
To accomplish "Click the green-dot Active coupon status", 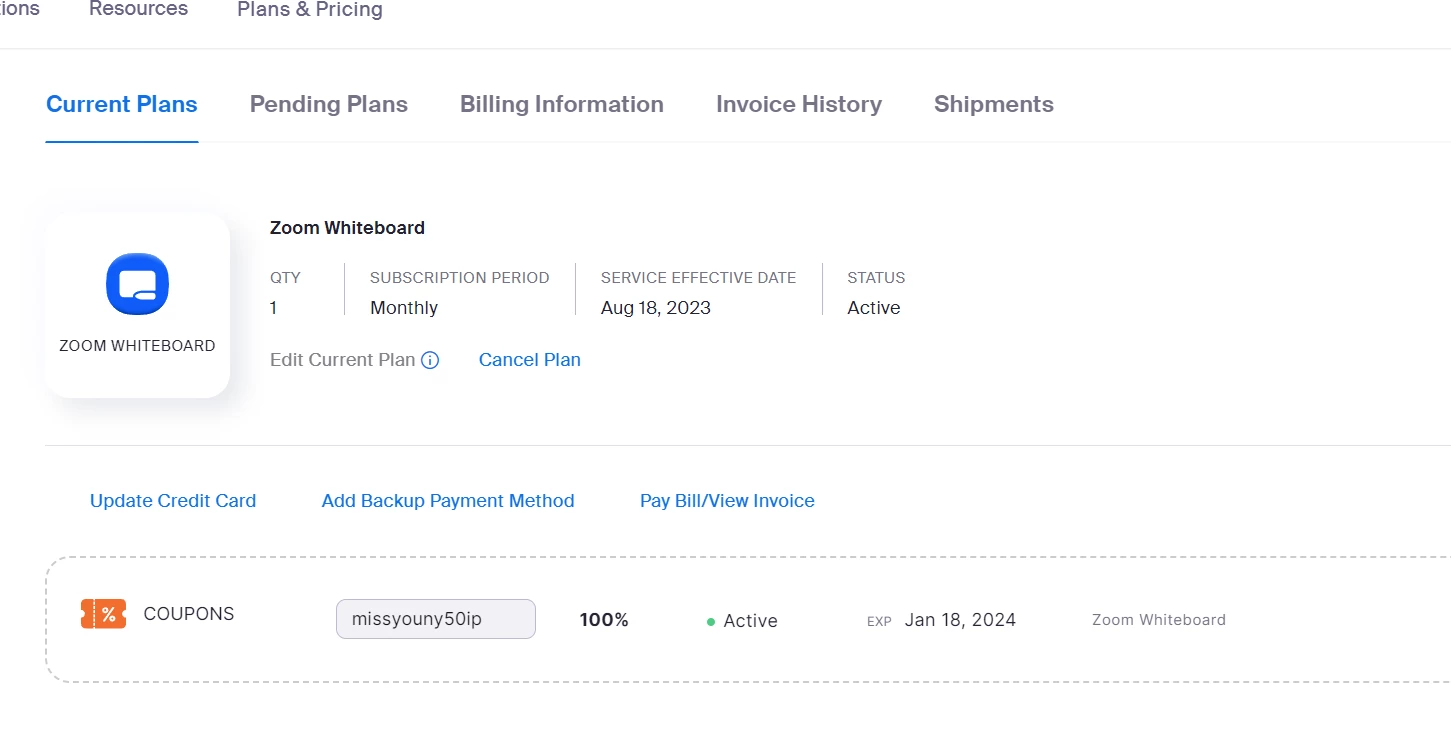I will coord(742,621).
